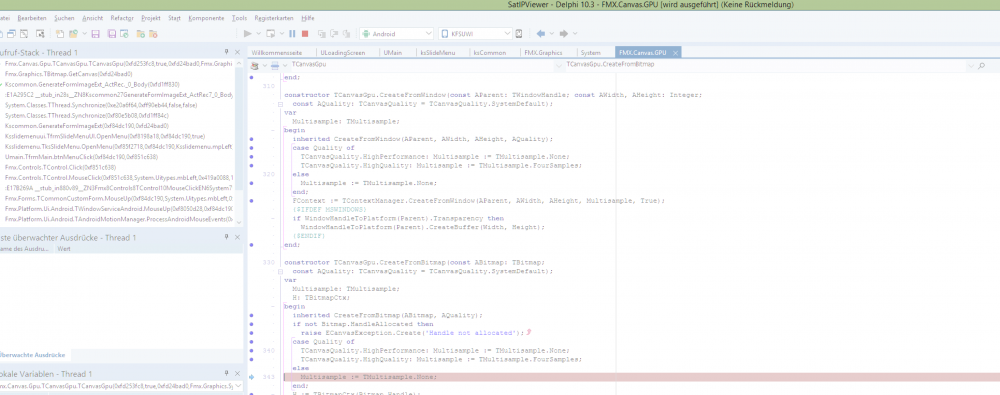Open the Bearbeiten menu
Viewport: 1000px width, 395px height.
click(x=32, y=18)
